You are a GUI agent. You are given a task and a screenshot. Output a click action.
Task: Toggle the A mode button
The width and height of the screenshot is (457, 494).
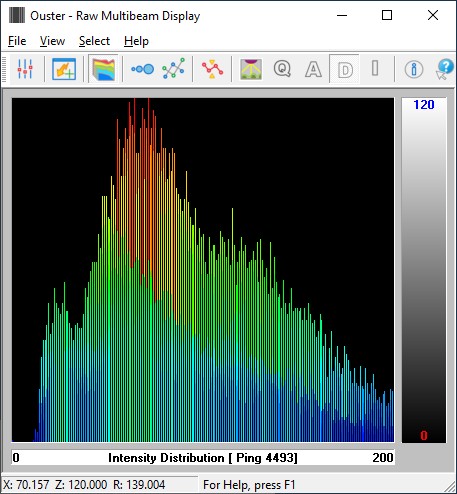pyautogui.click(x=313, y=69)
